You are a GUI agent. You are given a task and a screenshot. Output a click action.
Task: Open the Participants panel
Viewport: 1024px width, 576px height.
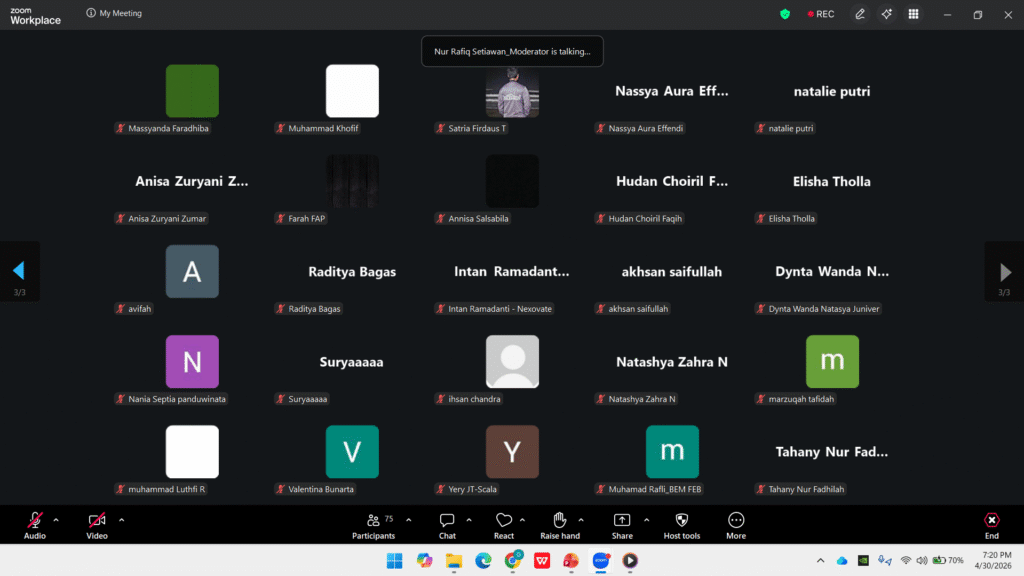click(x=374, y=525)
